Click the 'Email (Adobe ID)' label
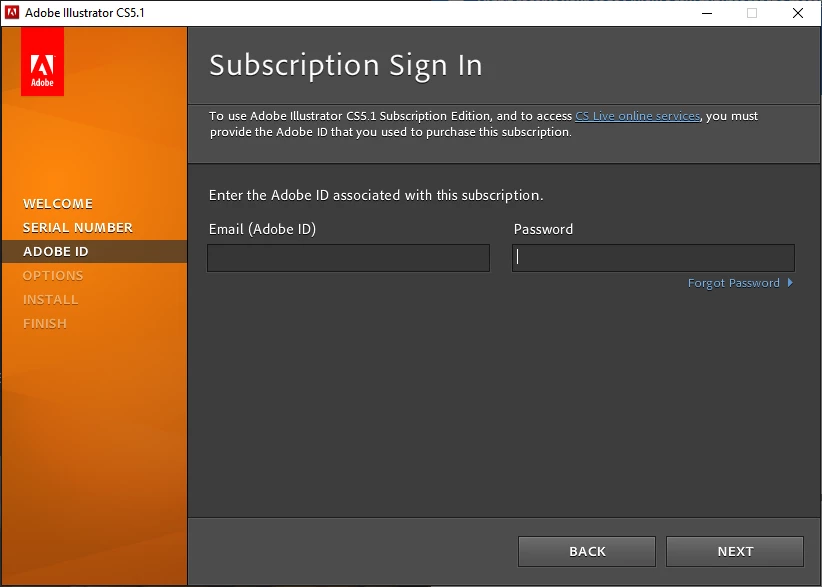822x587 pixels. coord(262,229)
